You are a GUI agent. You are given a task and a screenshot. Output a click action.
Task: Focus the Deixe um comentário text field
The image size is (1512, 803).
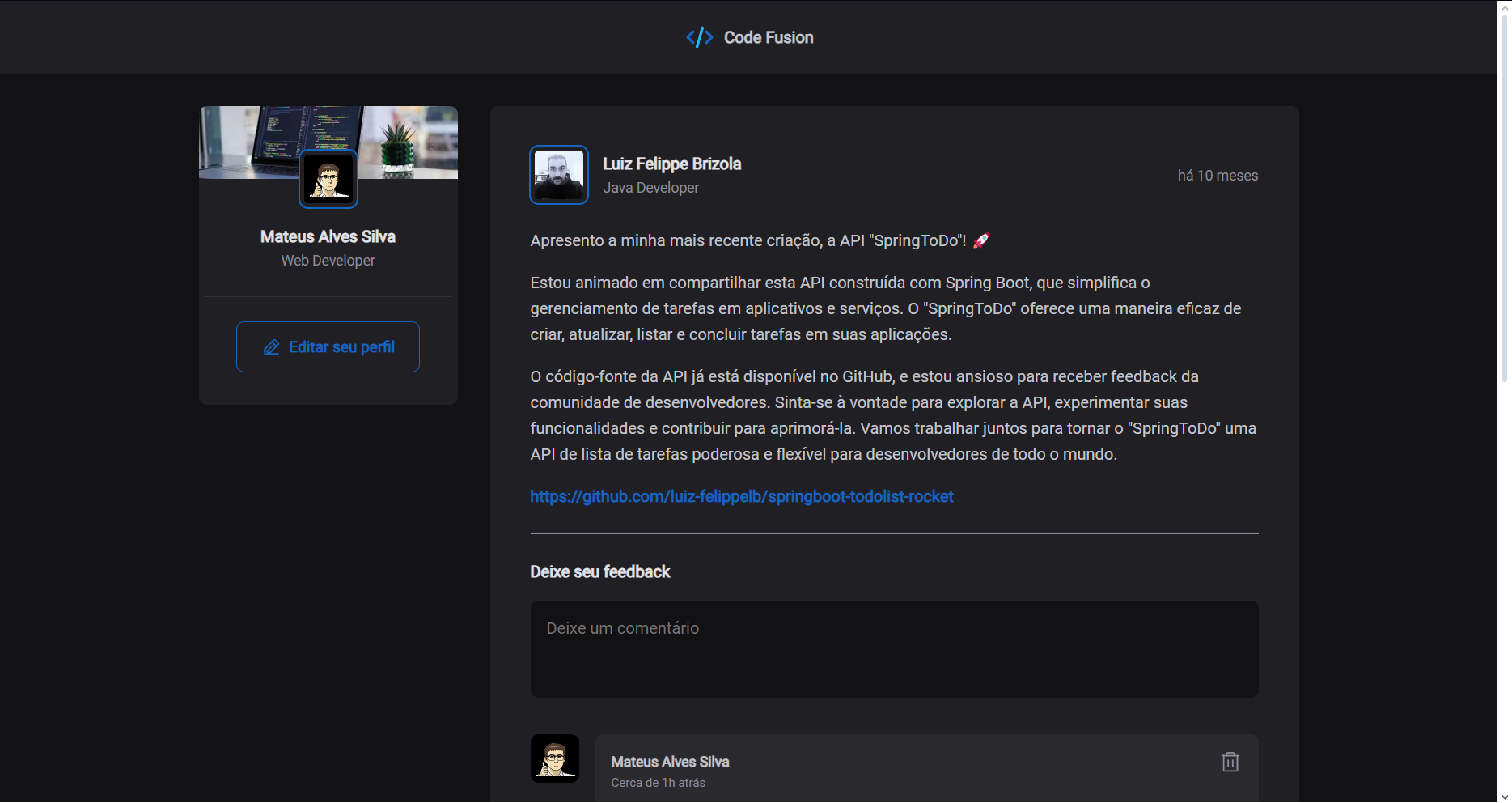pos(893,648)
